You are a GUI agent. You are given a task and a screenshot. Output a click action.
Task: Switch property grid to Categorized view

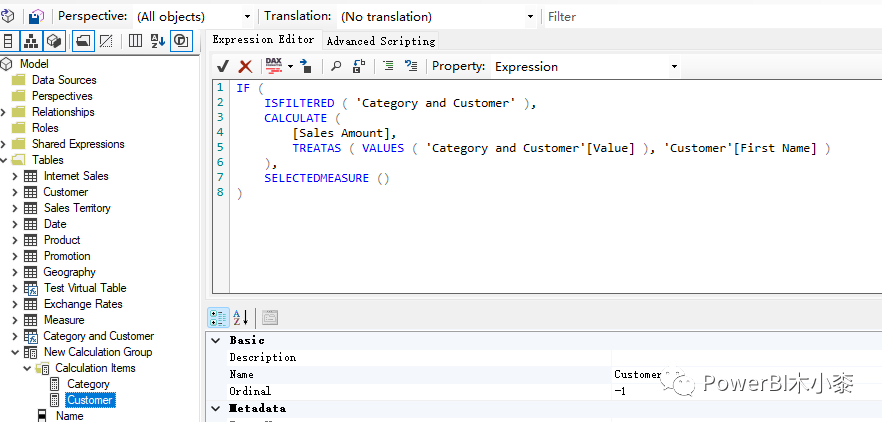(x=218, y=318)
